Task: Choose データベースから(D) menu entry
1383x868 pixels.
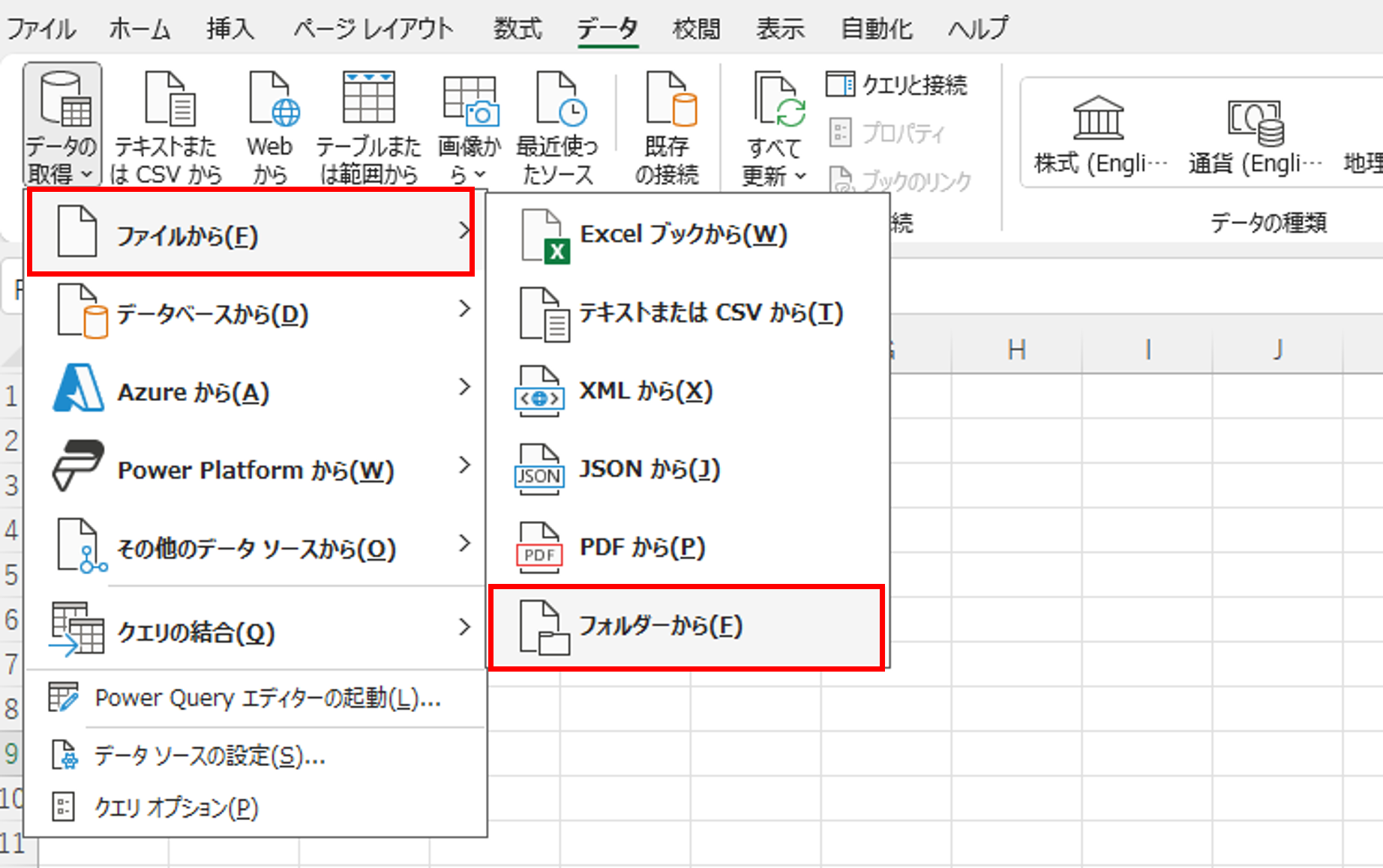Action: click(x=255, y=313)
